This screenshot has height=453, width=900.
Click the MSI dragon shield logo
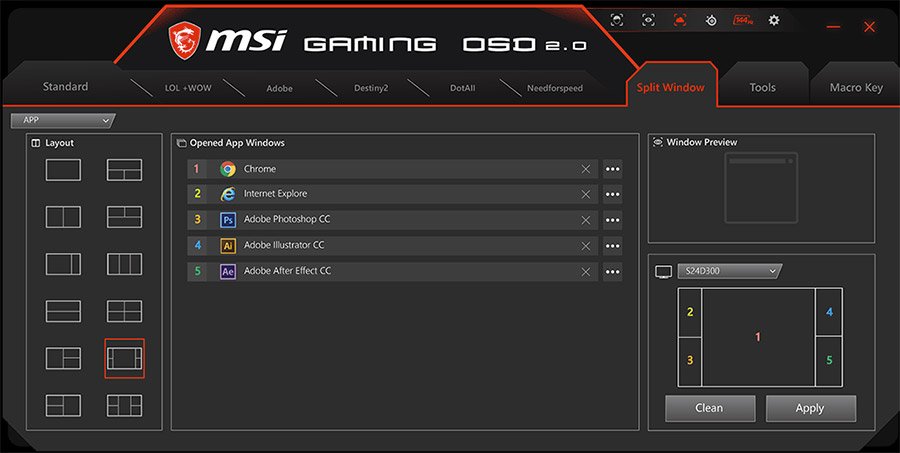pyautogui.click(x=185, y=41)
